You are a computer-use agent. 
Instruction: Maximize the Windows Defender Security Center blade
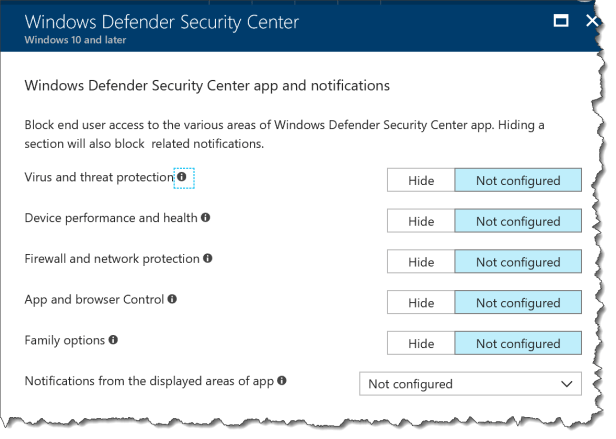coord(561,20)
